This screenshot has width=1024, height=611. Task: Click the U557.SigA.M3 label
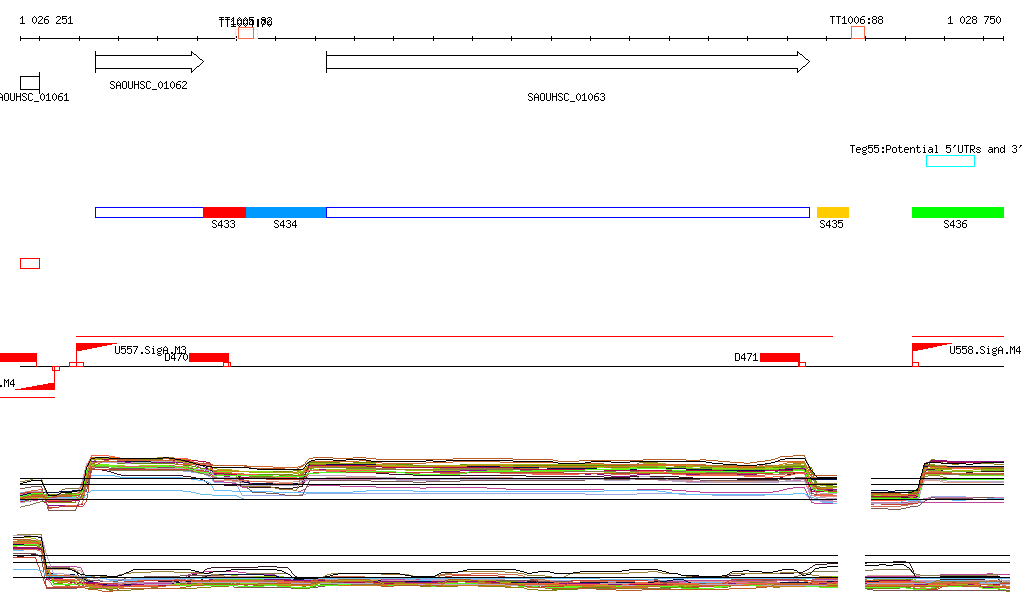[150, 350]
